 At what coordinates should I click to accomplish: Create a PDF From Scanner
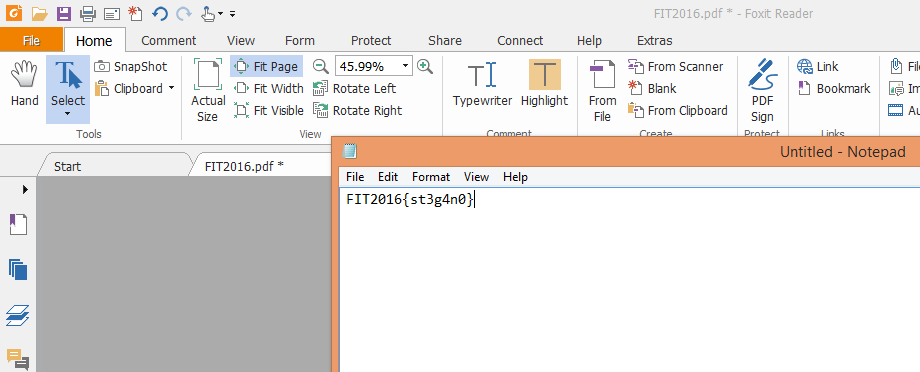pyautogui.click(x=675, y=66)
